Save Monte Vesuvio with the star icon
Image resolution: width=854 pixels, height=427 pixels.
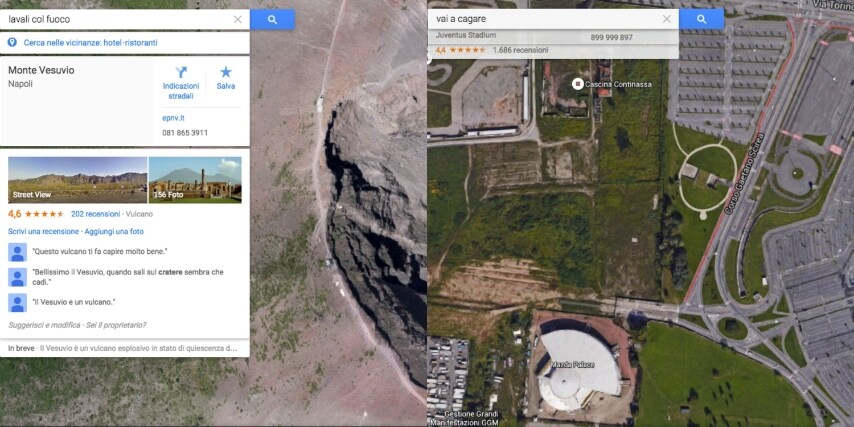click(x=225, y=72)
